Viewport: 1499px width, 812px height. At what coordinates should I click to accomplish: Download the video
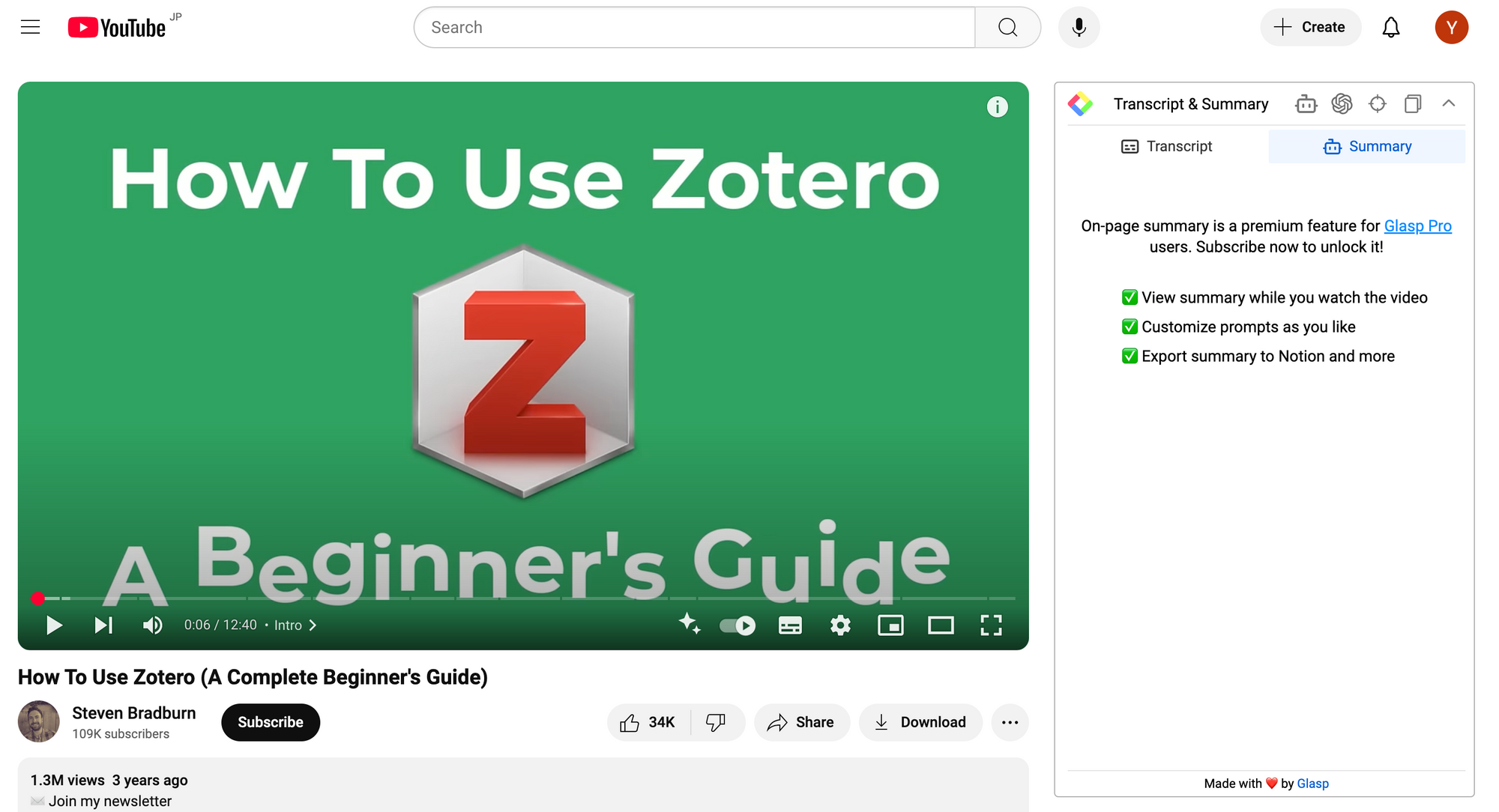(x=920, y=722)
